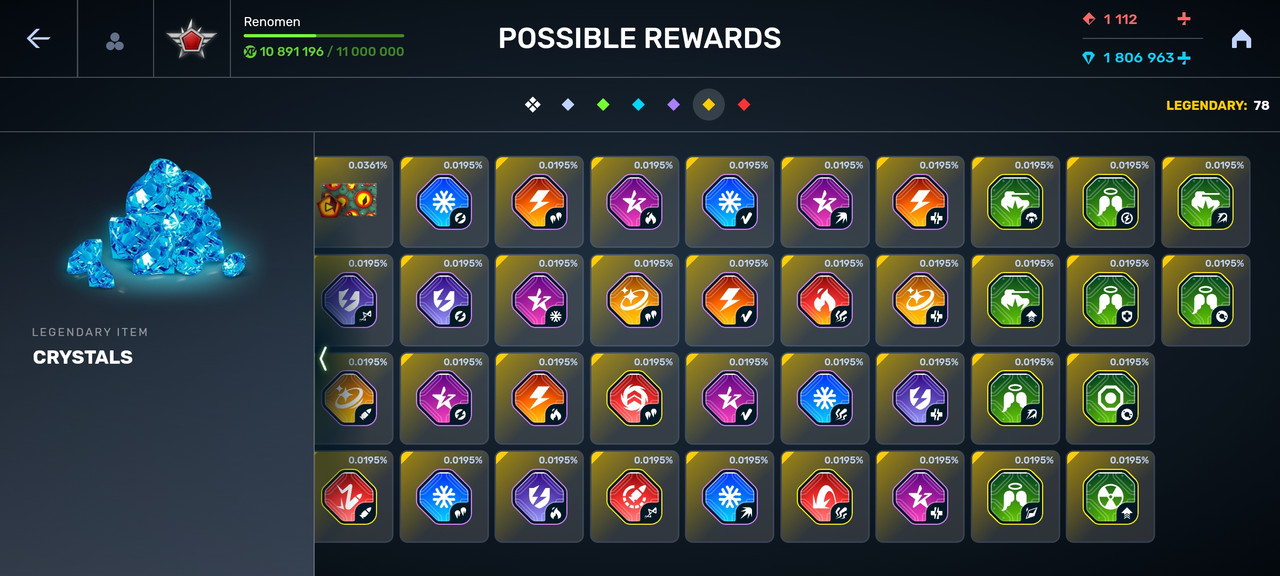Expand the list with the left chevron
Image resolution: width=1280 pixels, height=576 pixels.
pyautogui.click(x=323, y=358)
